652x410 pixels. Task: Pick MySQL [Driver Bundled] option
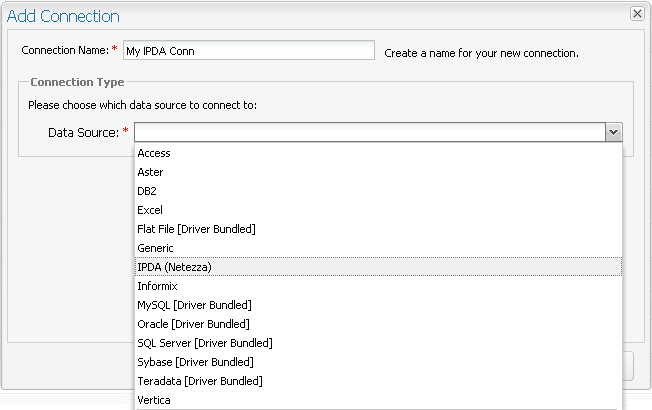point(194,305)
